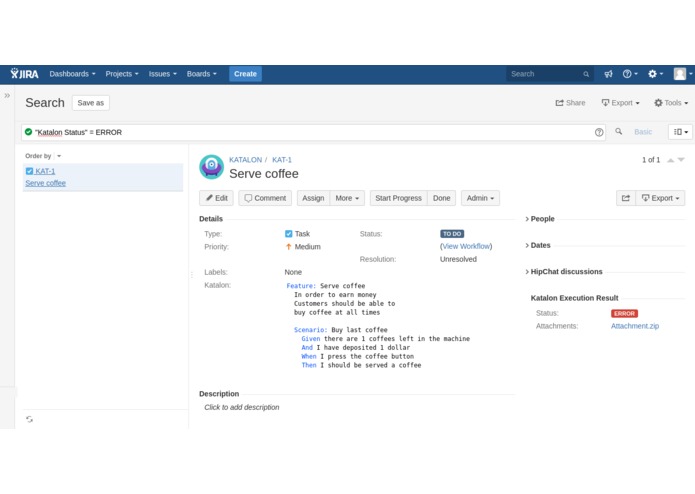Click the Katalon project avatar

[x=211, y=167]
